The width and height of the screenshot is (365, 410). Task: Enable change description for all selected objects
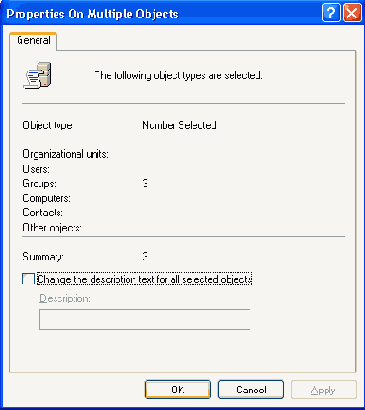click(x=28, y=279)
